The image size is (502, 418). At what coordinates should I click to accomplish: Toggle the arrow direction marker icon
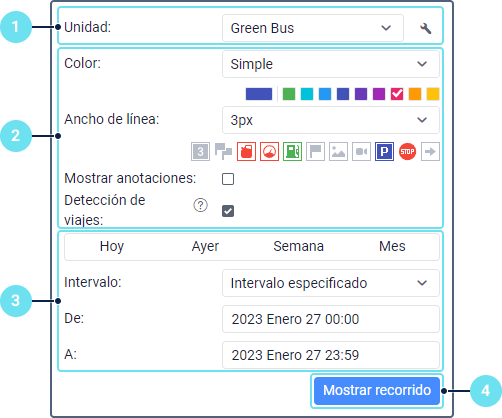[430, 152]
